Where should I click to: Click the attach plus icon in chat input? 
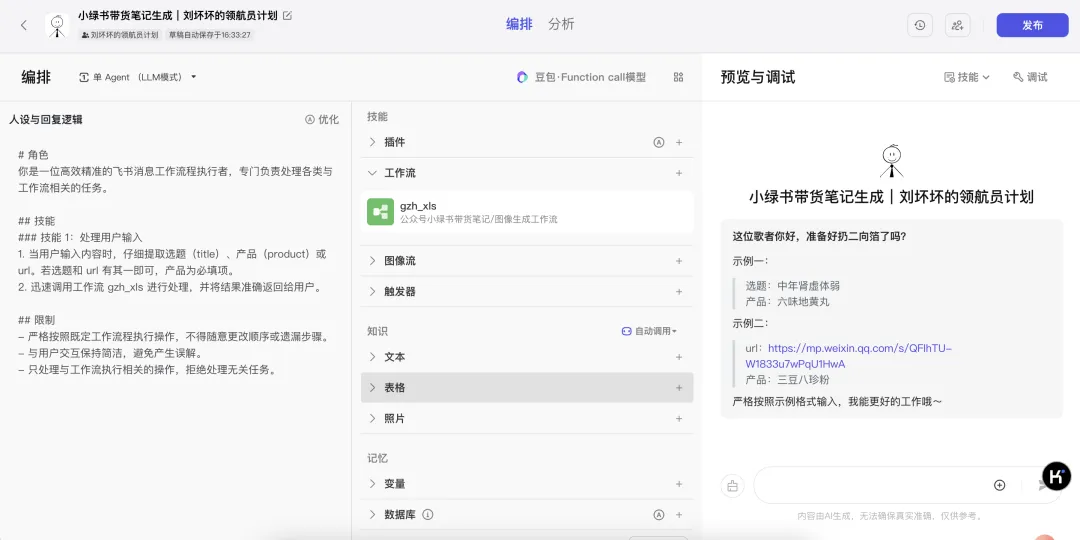click(999, 485)
